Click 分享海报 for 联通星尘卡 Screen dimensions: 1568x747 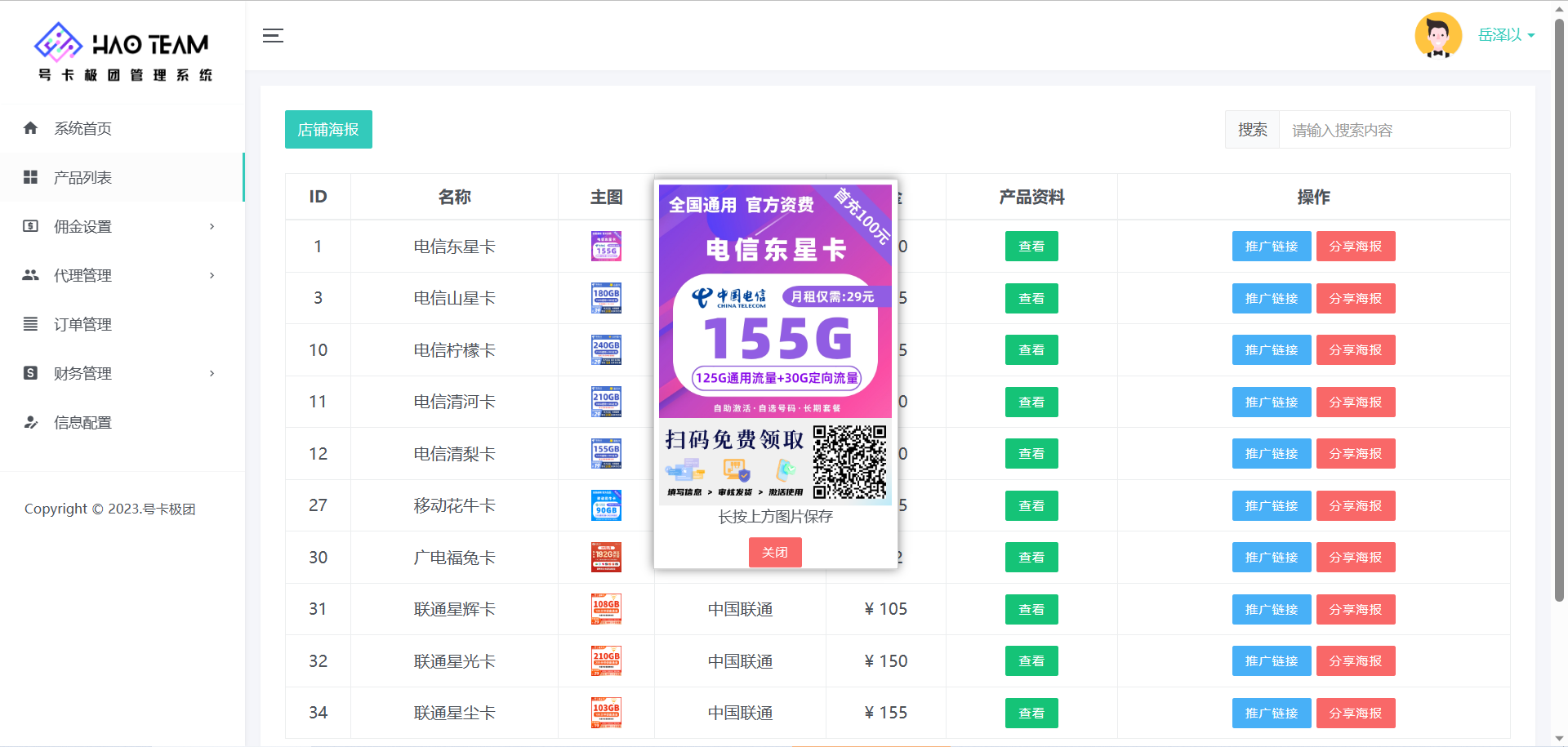[x=1356, y=713]
